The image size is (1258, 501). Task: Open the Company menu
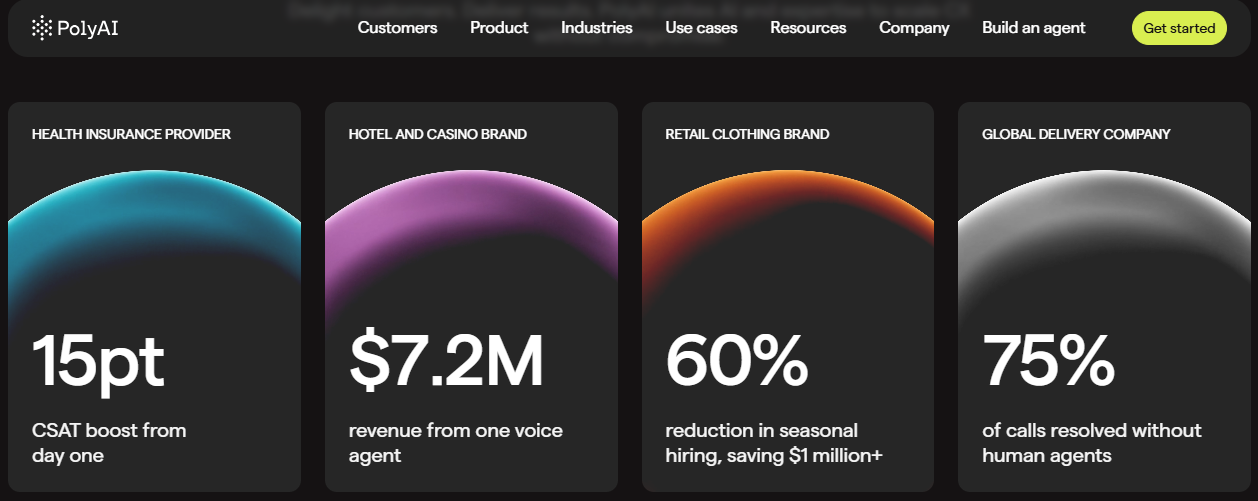click(x=914, y=28)
